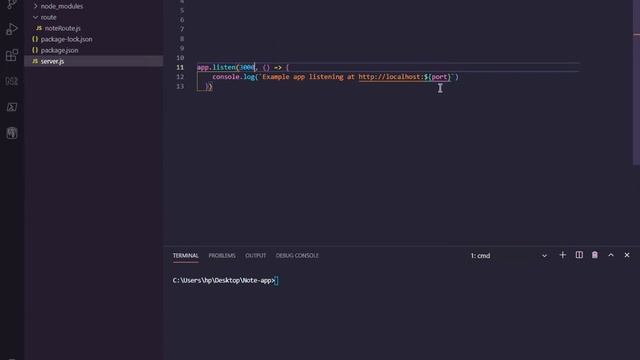This screenshot has width=640, height=360.
Task: Create a new terminal with plus icon
Action: tap(562, 255)
